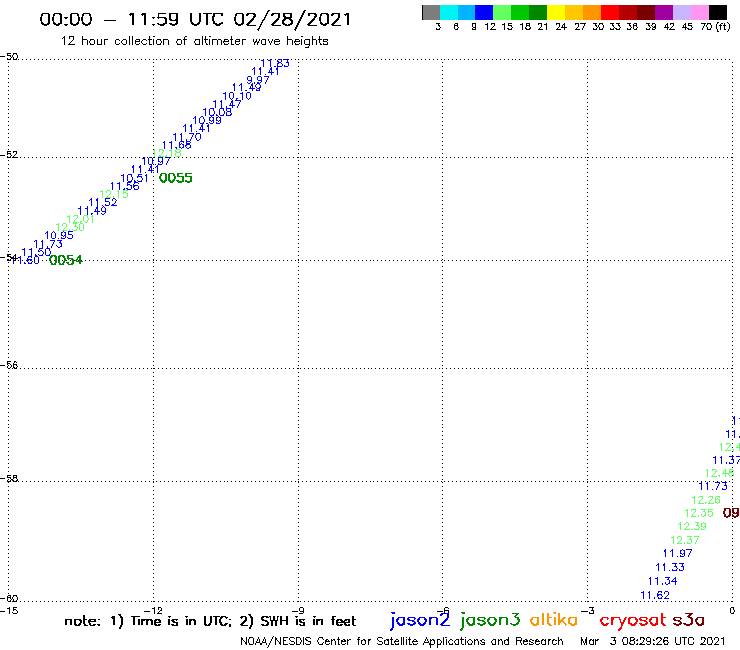Select the jason3 satellite label
Screen dimensions: 740x650
(490, 620)
